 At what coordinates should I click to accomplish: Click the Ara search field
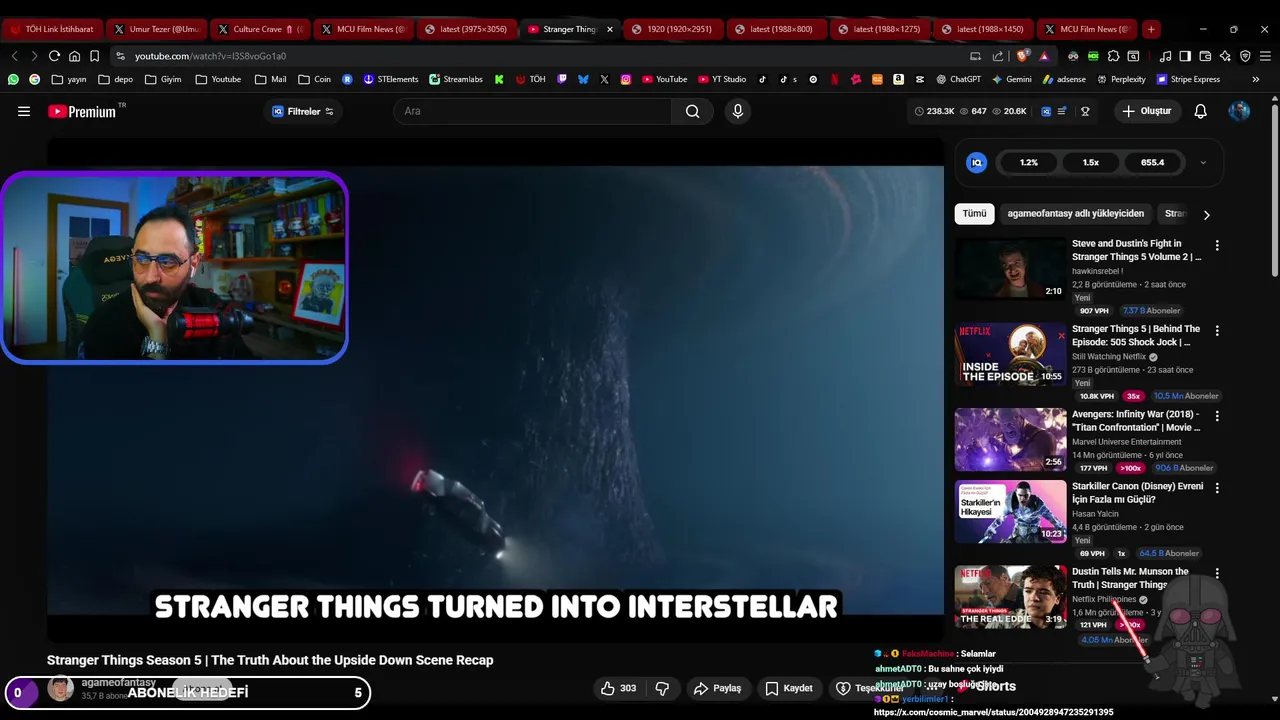click(533, 111)
